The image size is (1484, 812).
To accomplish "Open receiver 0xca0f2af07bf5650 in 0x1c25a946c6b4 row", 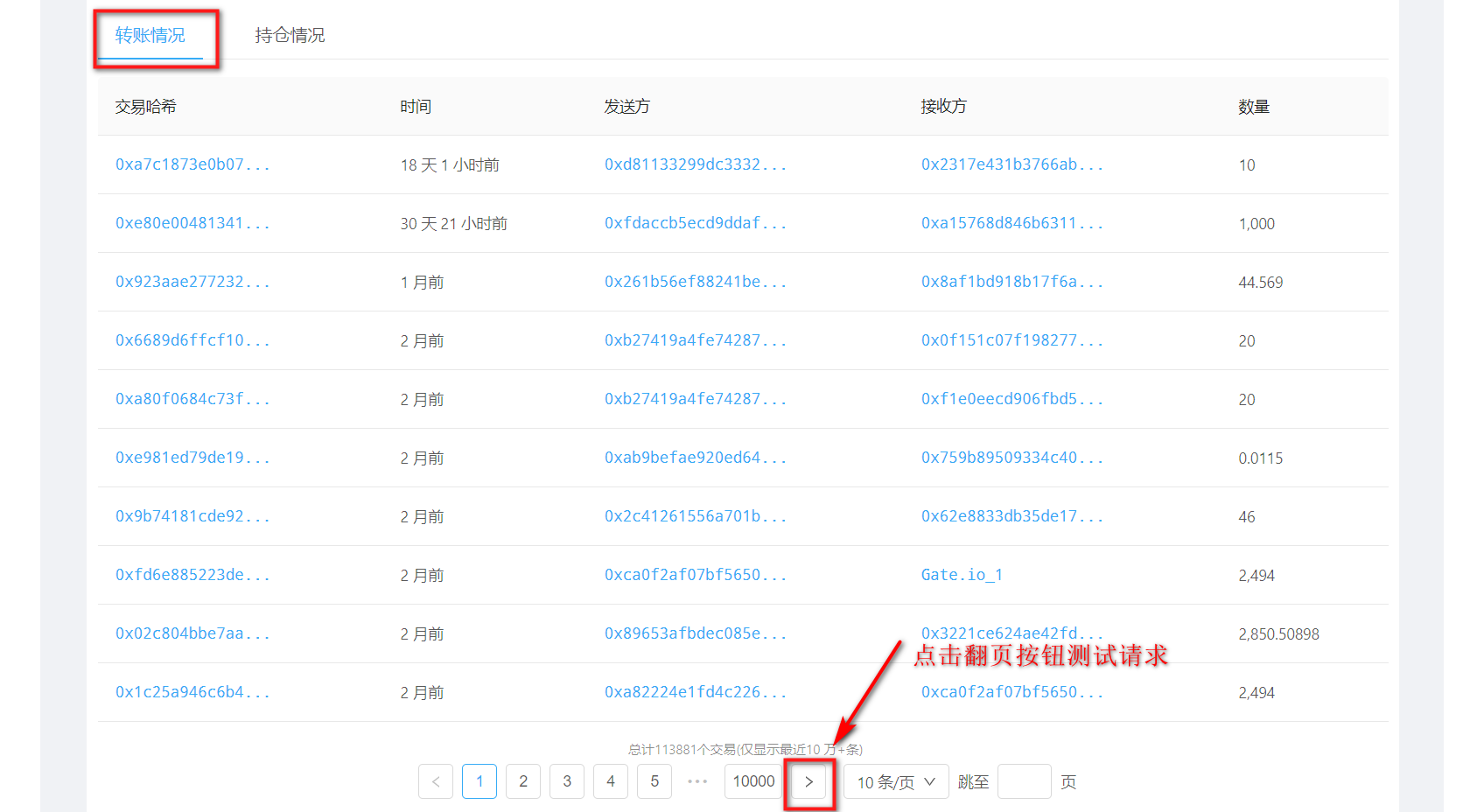I will click(1012, 692).
